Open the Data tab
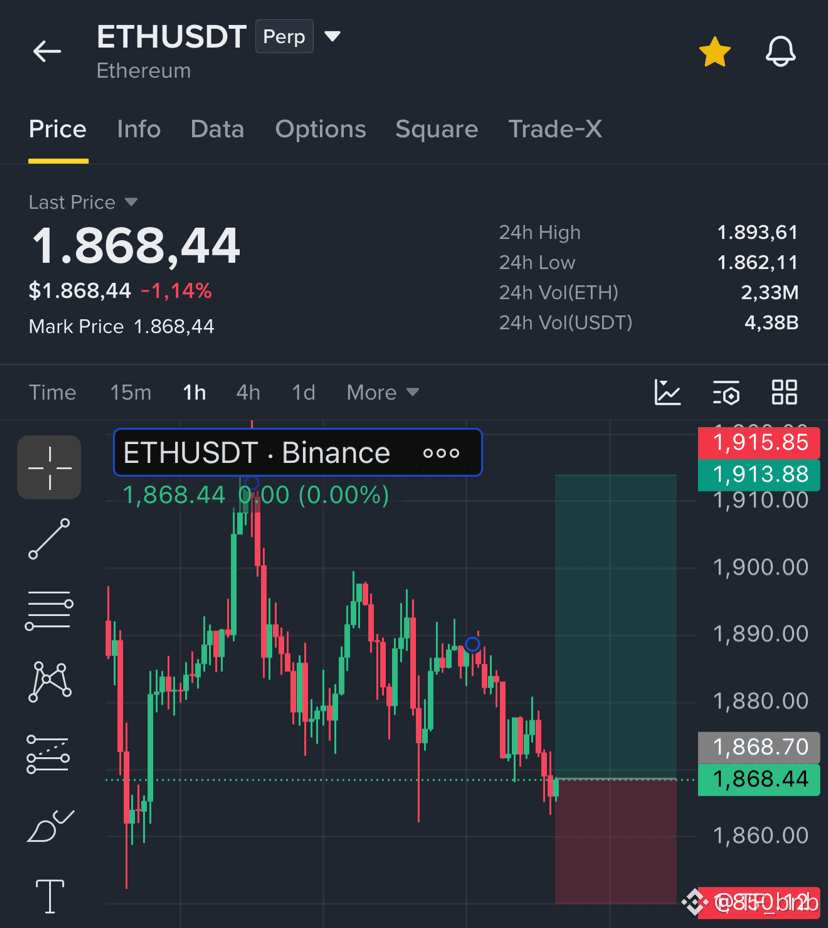Viewport: 828px width, 928px height. click(217, 129)
